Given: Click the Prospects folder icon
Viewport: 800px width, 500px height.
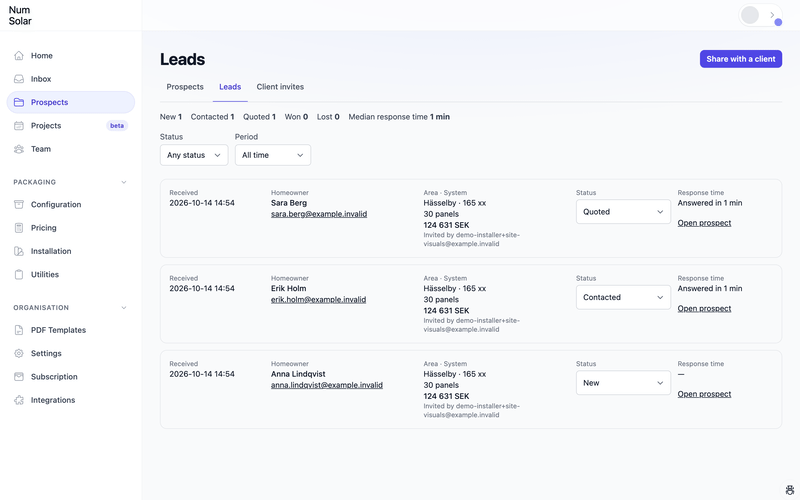Looking at the screenshot, I should point(19,102).
